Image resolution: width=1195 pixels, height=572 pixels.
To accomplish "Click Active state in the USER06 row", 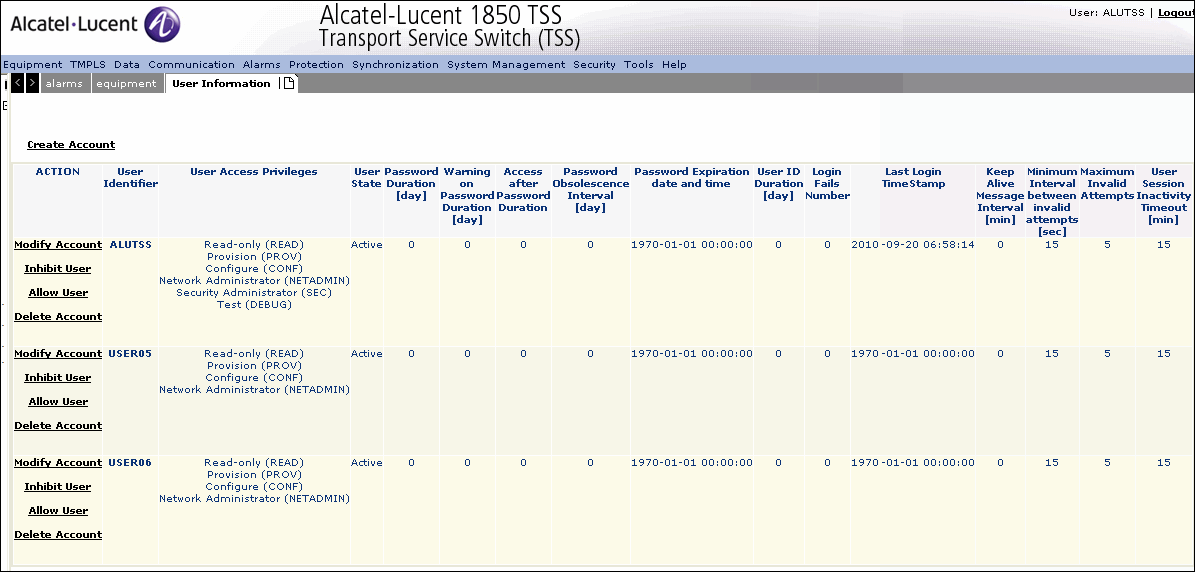I will pos(367,462).
